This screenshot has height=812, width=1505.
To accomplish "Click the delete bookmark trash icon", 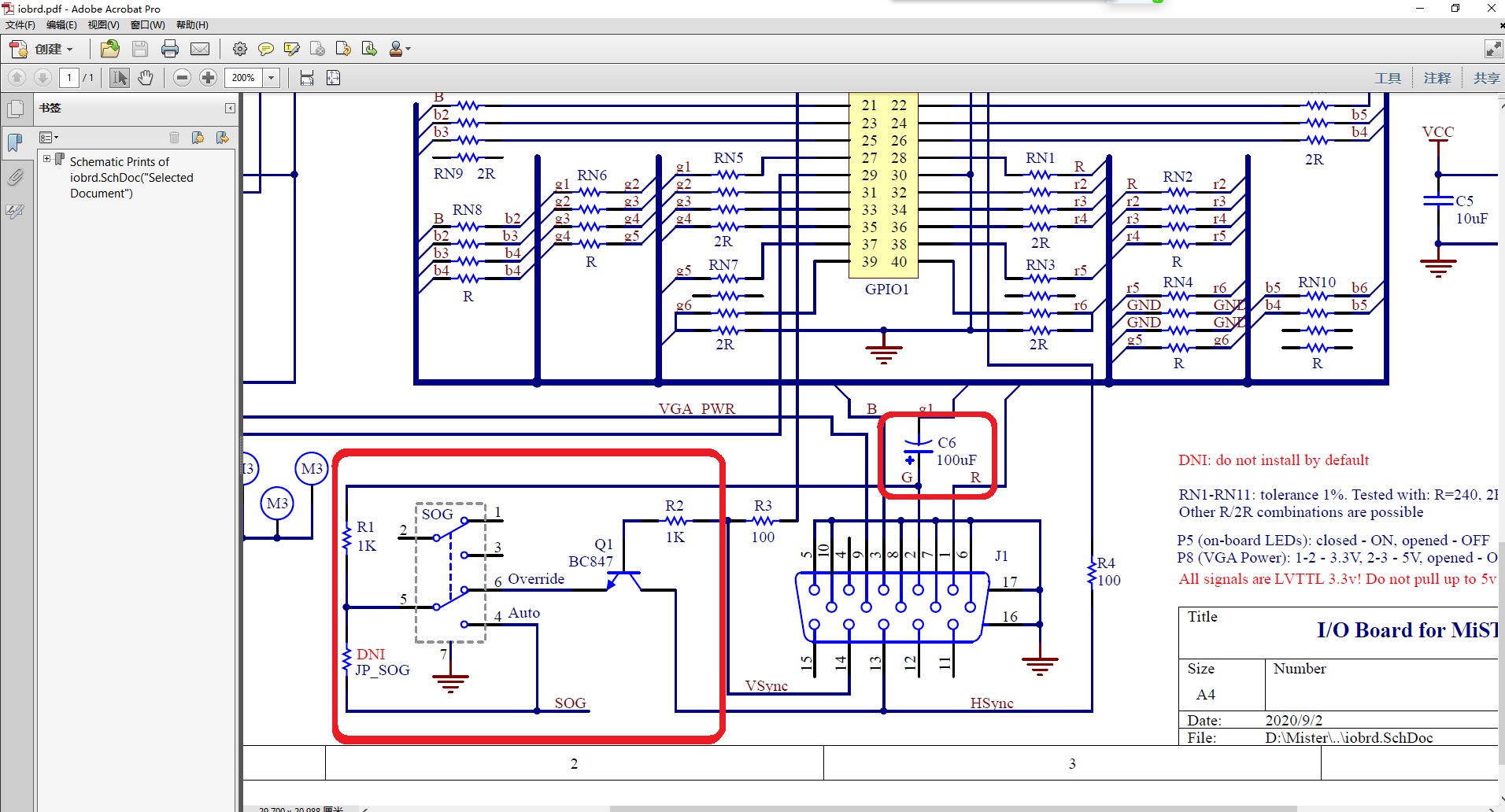I will click(x=174, y=138).
